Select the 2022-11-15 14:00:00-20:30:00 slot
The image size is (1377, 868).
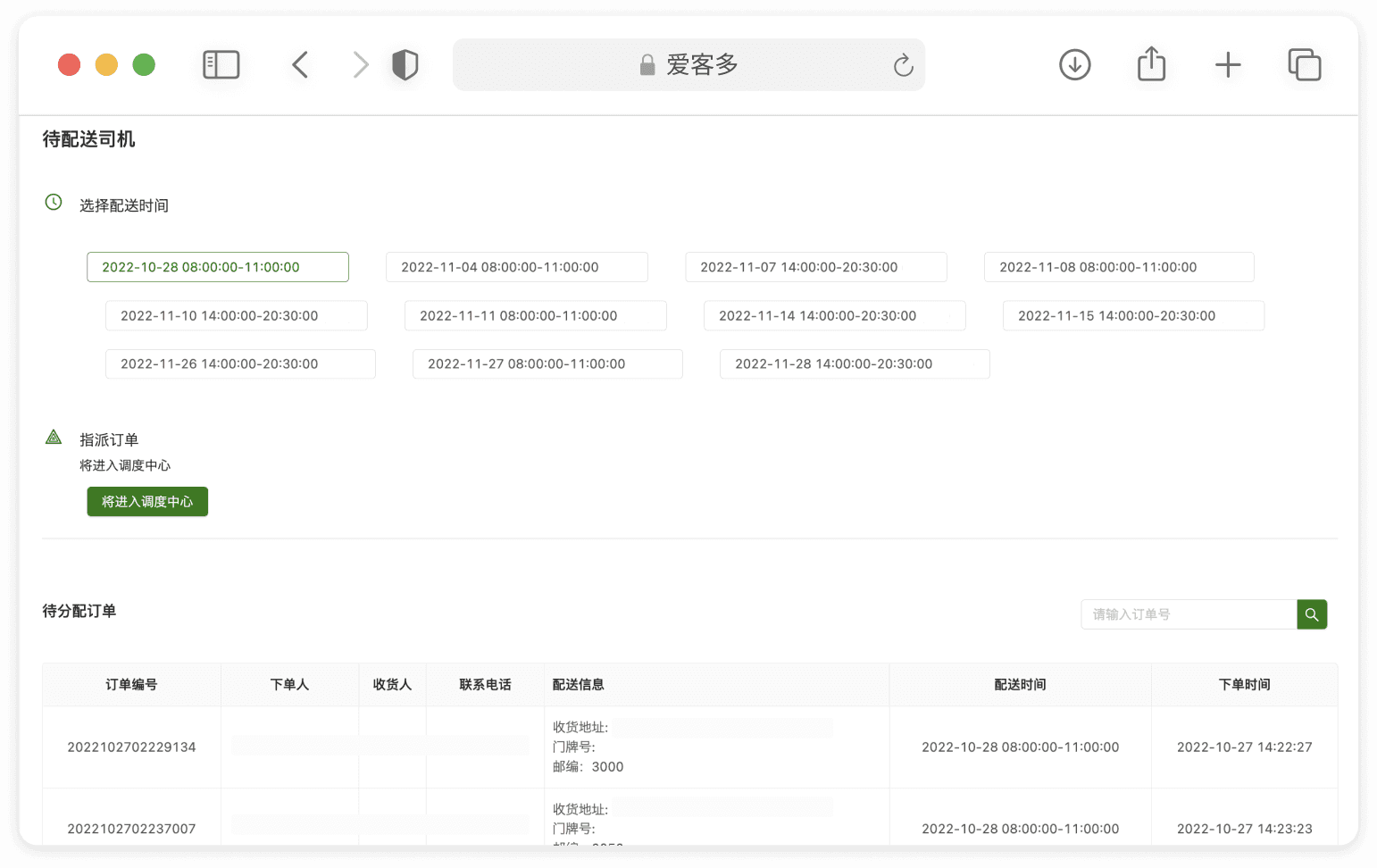pyautogui.click(x=1133, y=315)
